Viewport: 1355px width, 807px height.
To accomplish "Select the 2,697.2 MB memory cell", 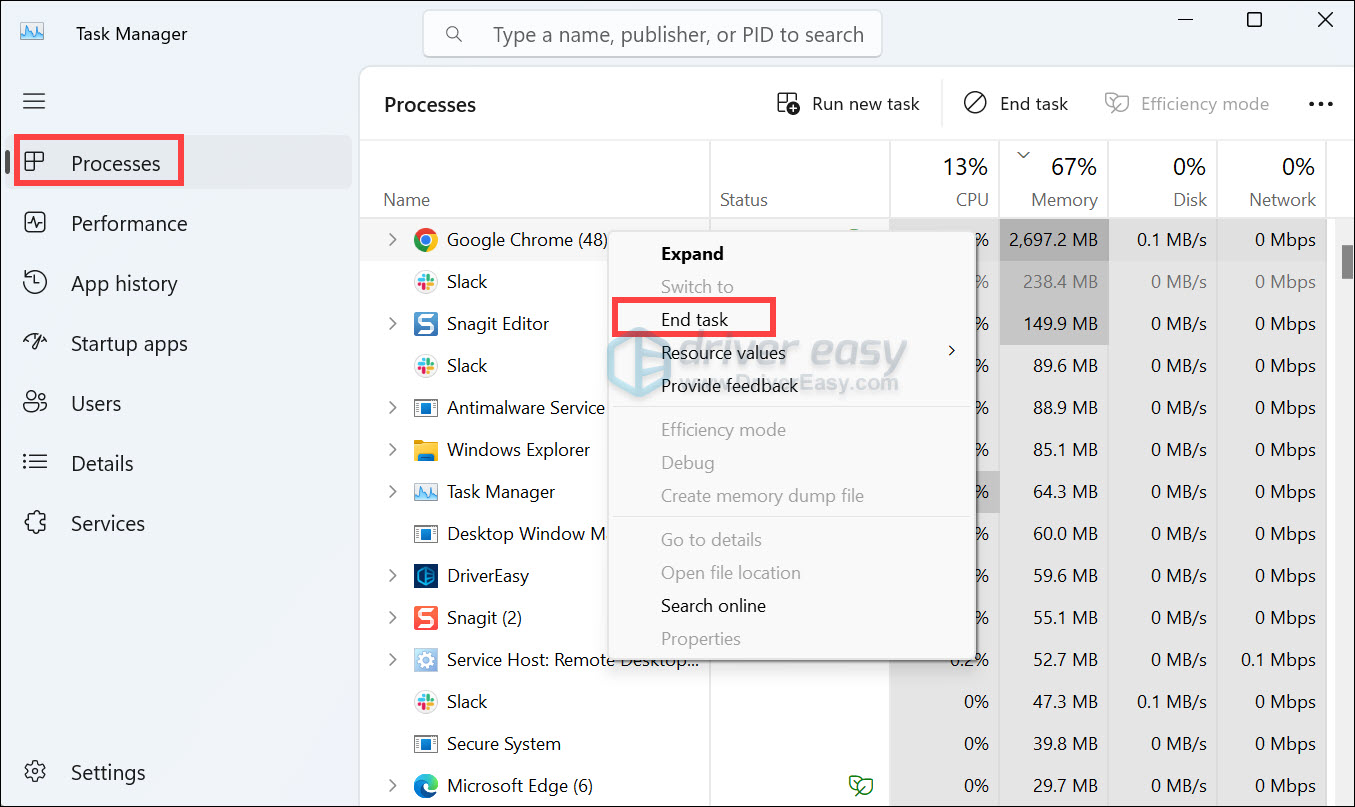I will (1054, 240).
